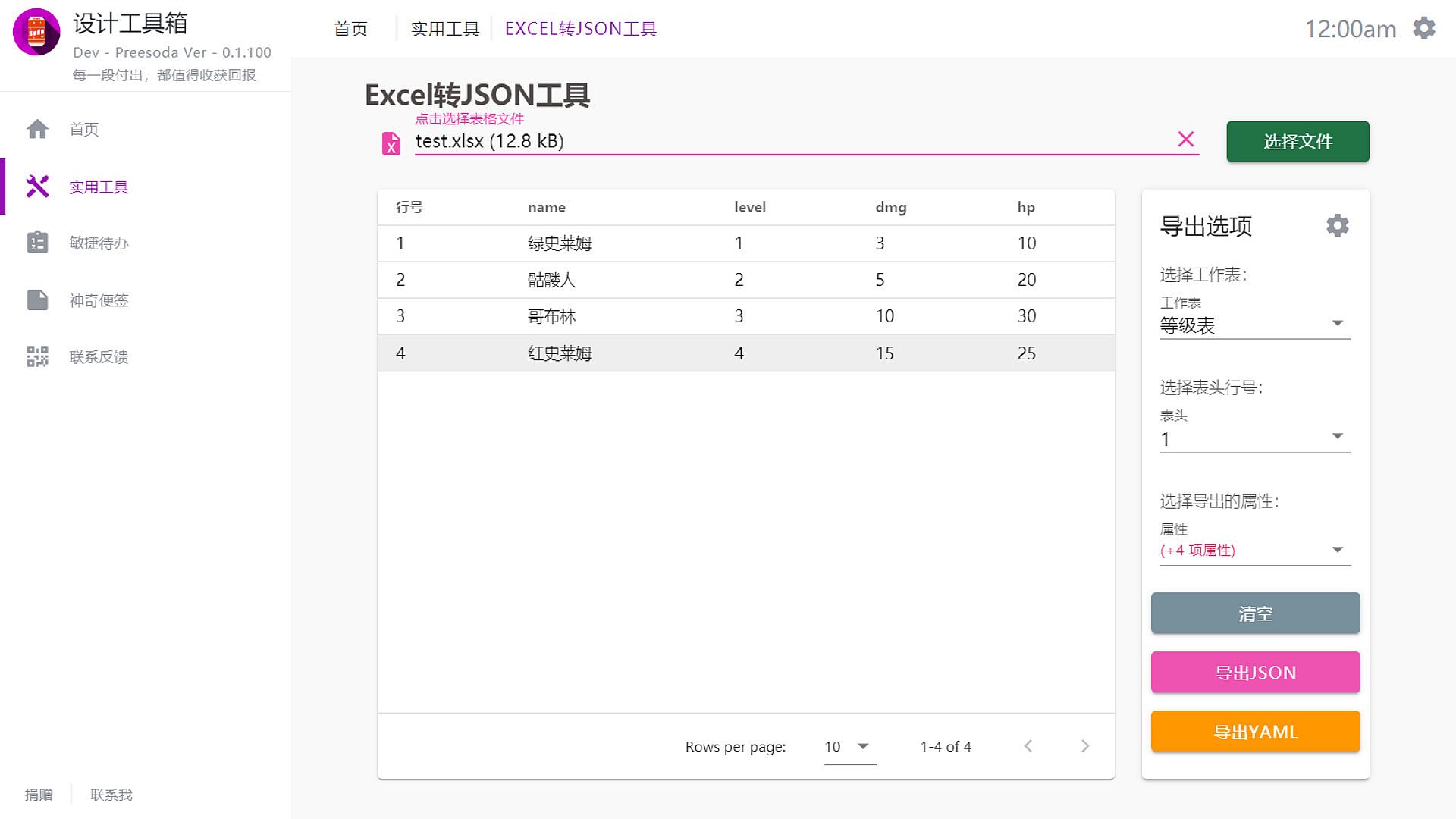
Task: Open the rows per page dropdown
Action: (x=849, y=747)
